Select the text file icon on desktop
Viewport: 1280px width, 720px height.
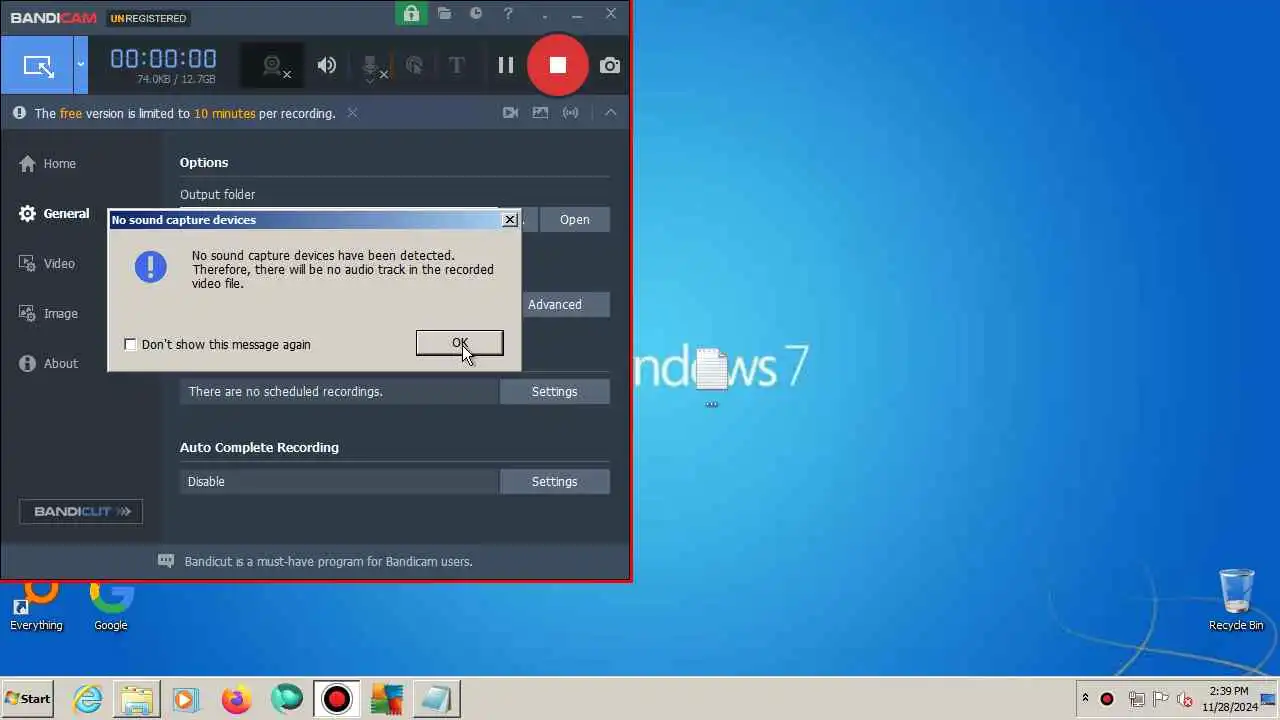click(x=711, y=376)
